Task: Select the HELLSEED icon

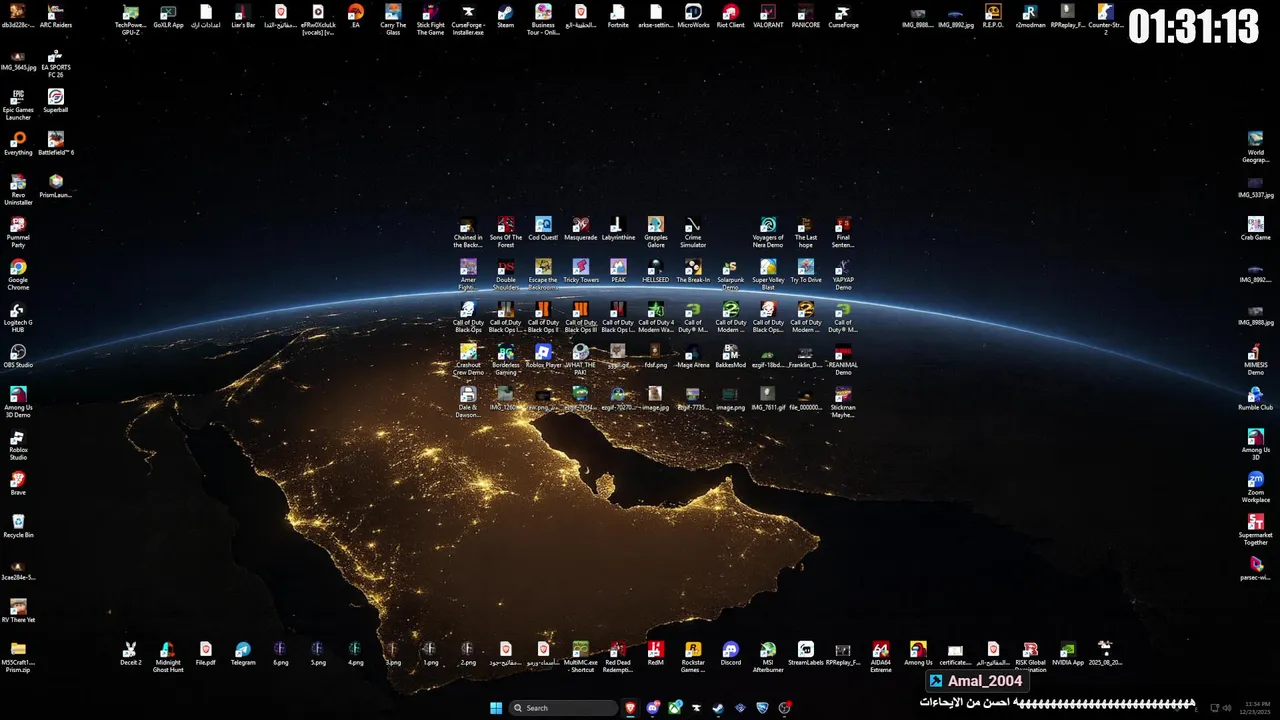Action: point(655,271)
